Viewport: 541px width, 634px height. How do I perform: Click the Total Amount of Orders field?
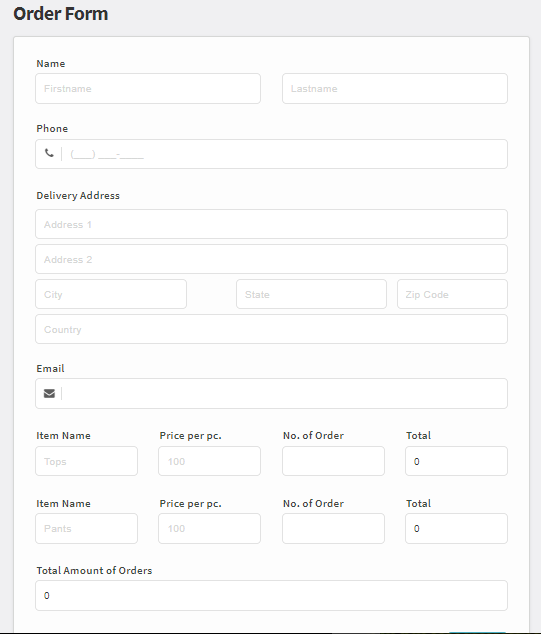[271, 596]
